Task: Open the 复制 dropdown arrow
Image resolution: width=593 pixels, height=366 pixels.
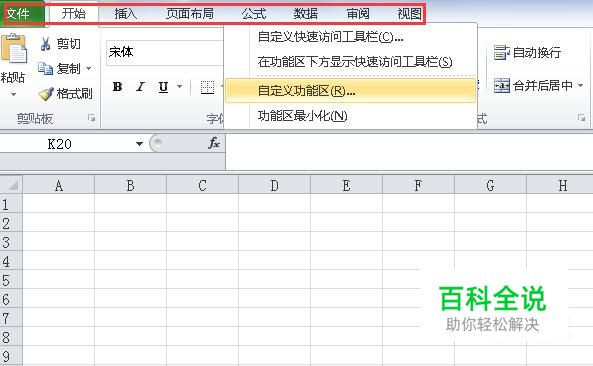Action: coord(89,69)
